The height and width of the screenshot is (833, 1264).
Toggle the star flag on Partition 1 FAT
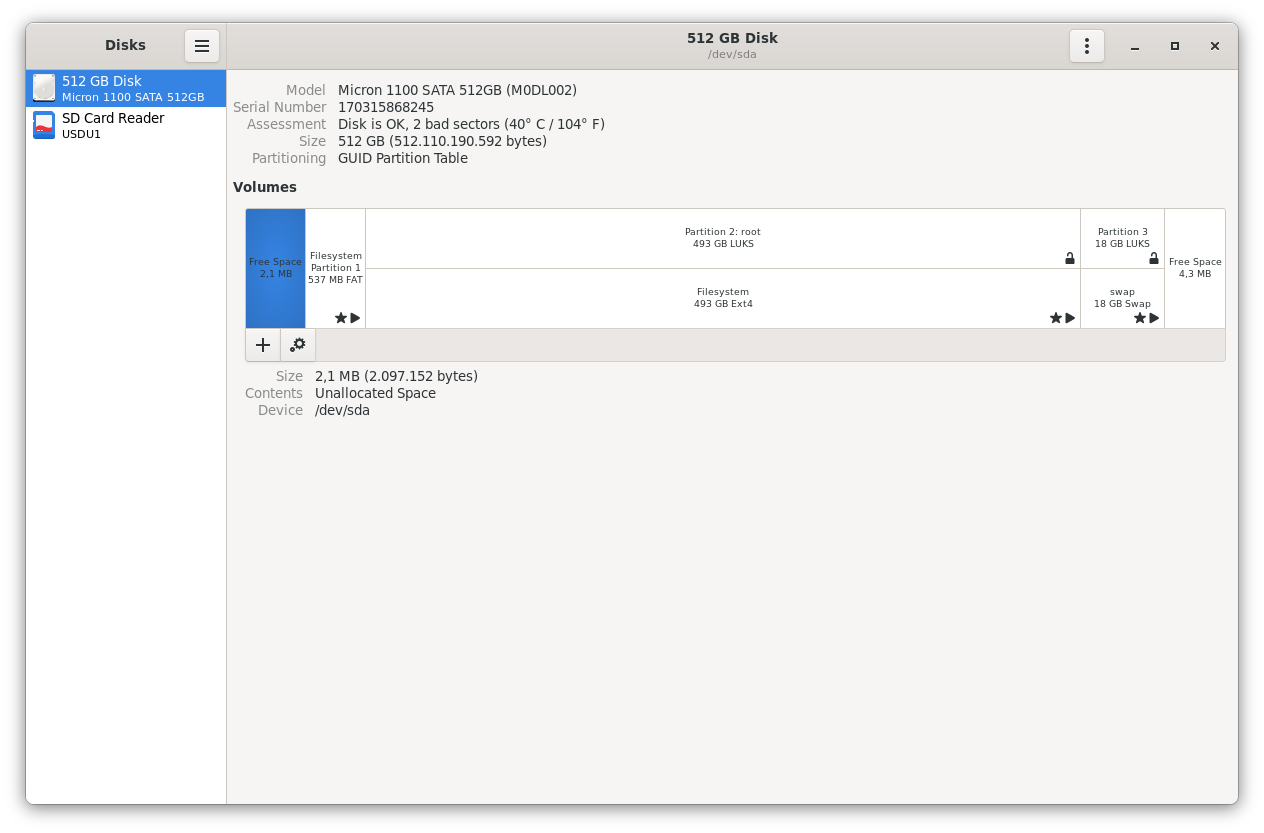click(x=340, y=318)
